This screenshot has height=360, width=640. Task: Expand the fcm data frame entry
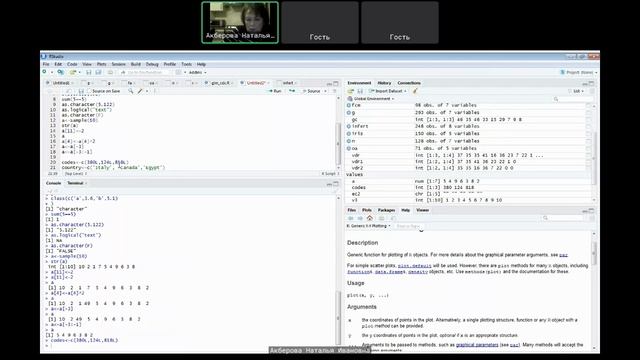pyautogui.click(x=349, y=105)
